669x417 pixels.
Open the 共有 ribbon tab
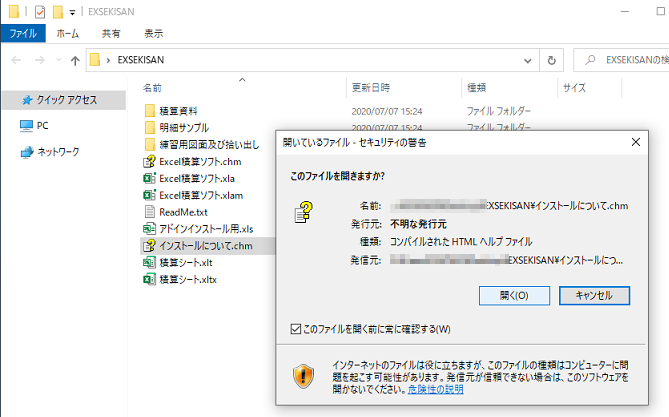(x=111, y=33)
